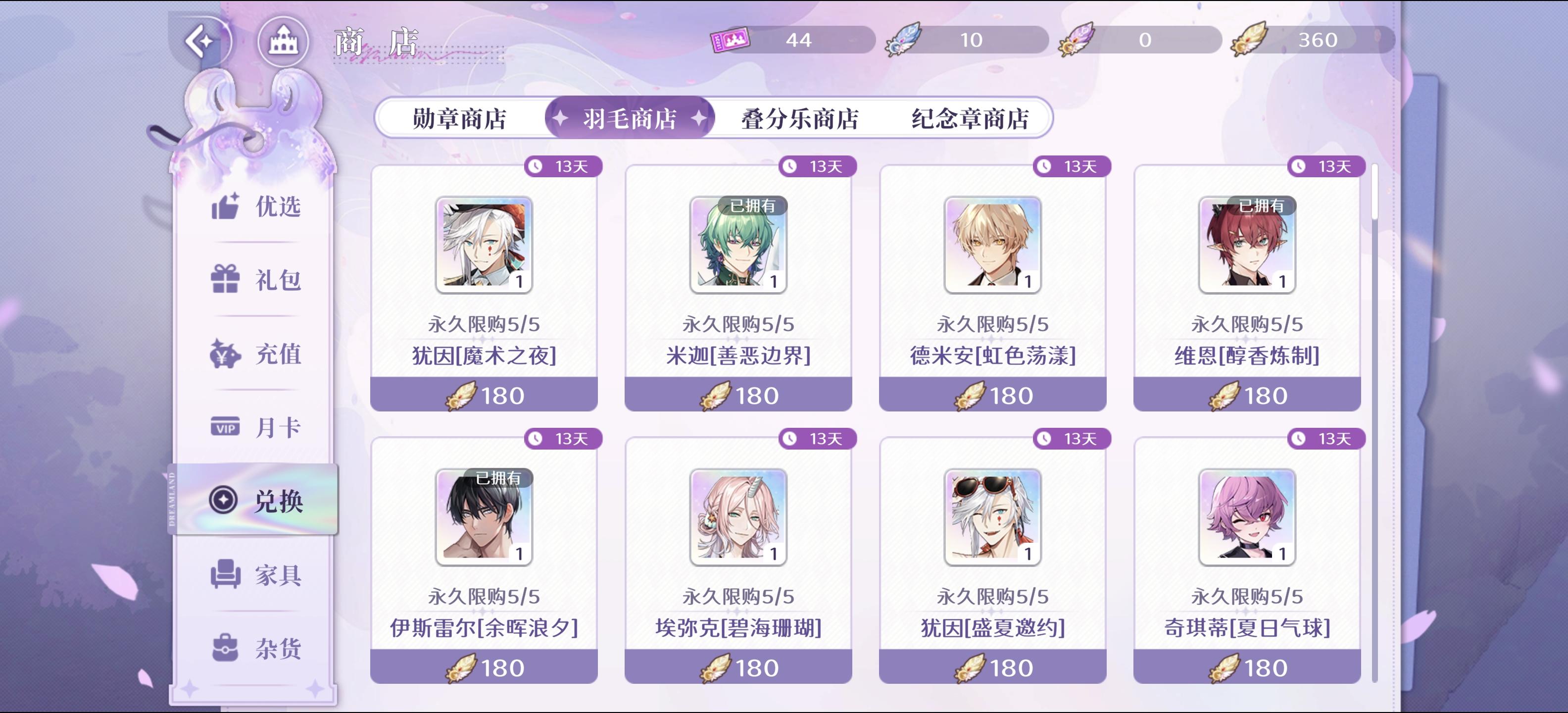Open the 月卡 VIP card section

coord(256,427)
